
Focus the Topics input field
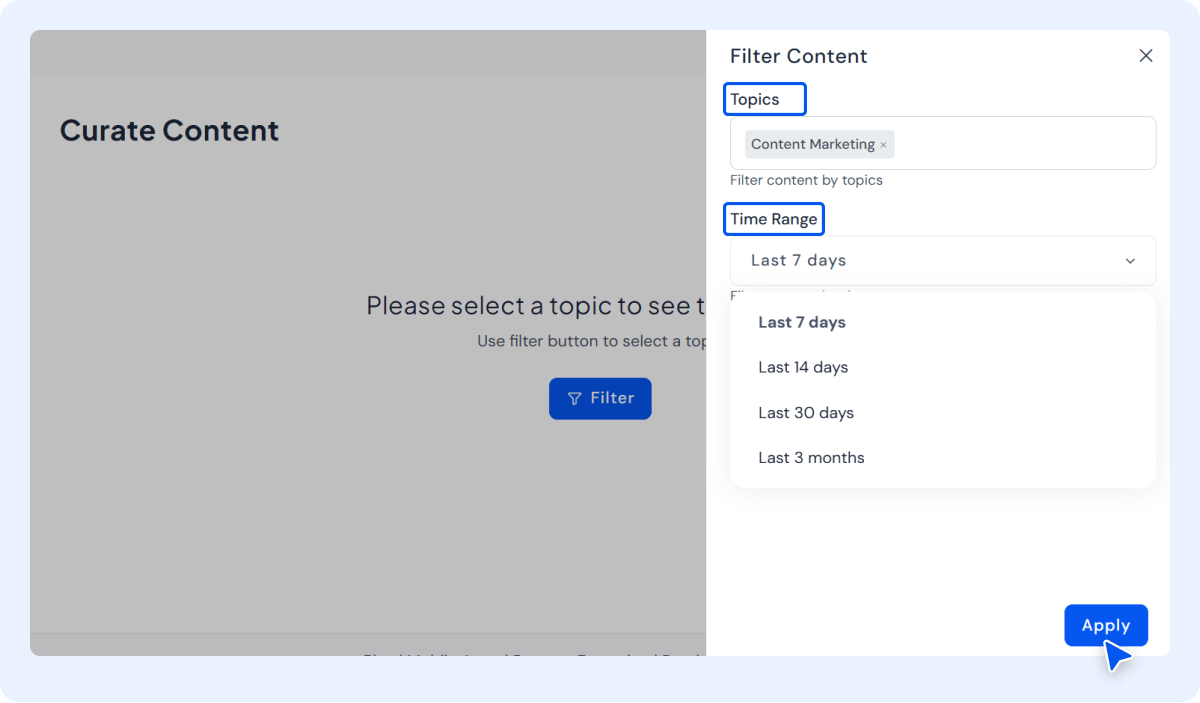[x=1020, y=144]
